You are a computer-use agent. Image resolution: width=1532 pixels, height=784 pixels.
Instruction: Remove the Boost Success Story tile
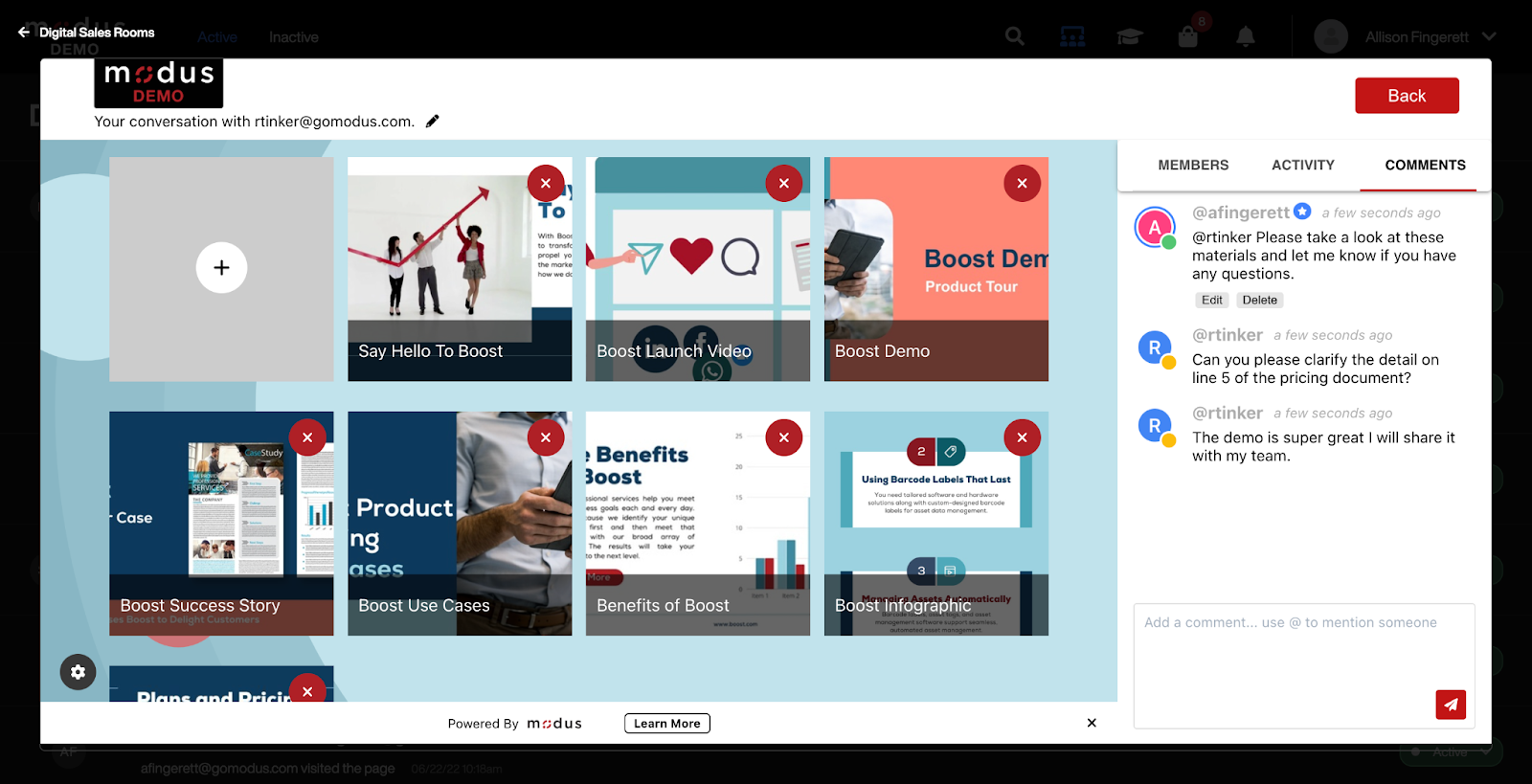tap(307, 437)
